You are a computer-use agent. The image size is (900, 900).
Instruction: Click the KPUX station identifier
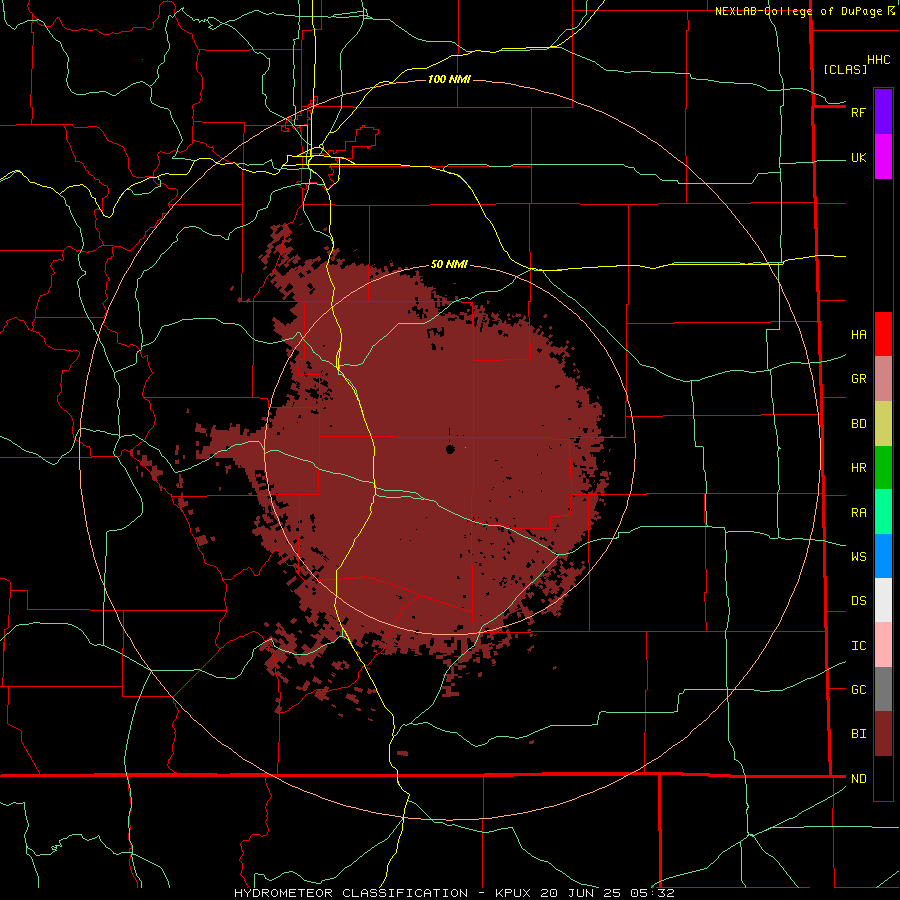pos(514,893)
